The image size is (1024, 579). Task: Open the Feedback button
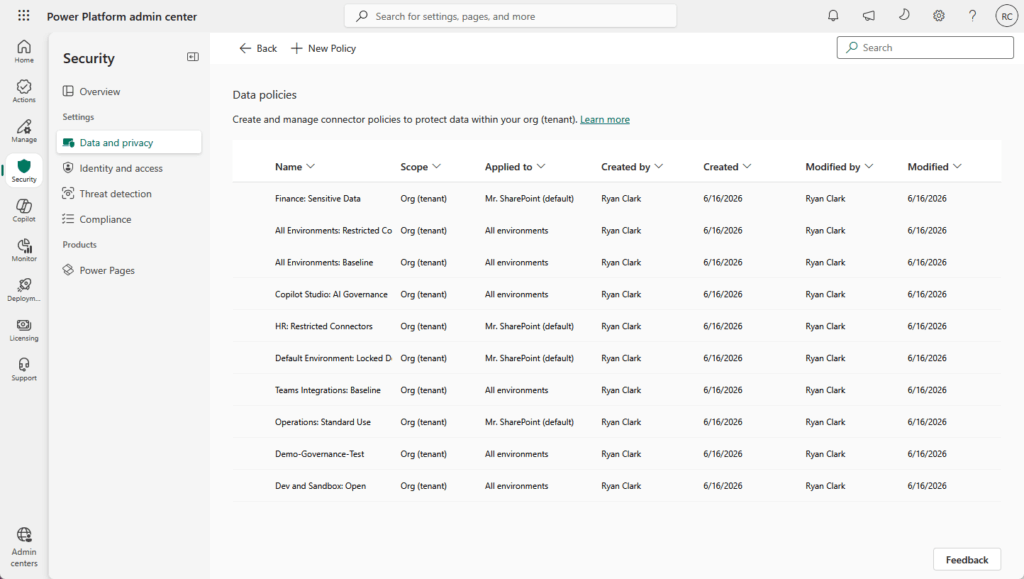click(967, 559)
